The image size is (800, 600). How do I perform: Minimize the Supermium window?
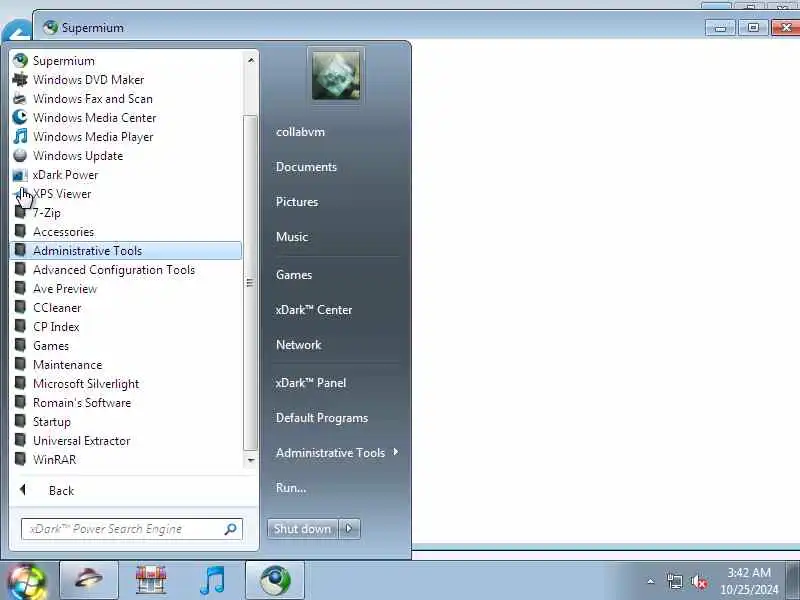[720, 28]
